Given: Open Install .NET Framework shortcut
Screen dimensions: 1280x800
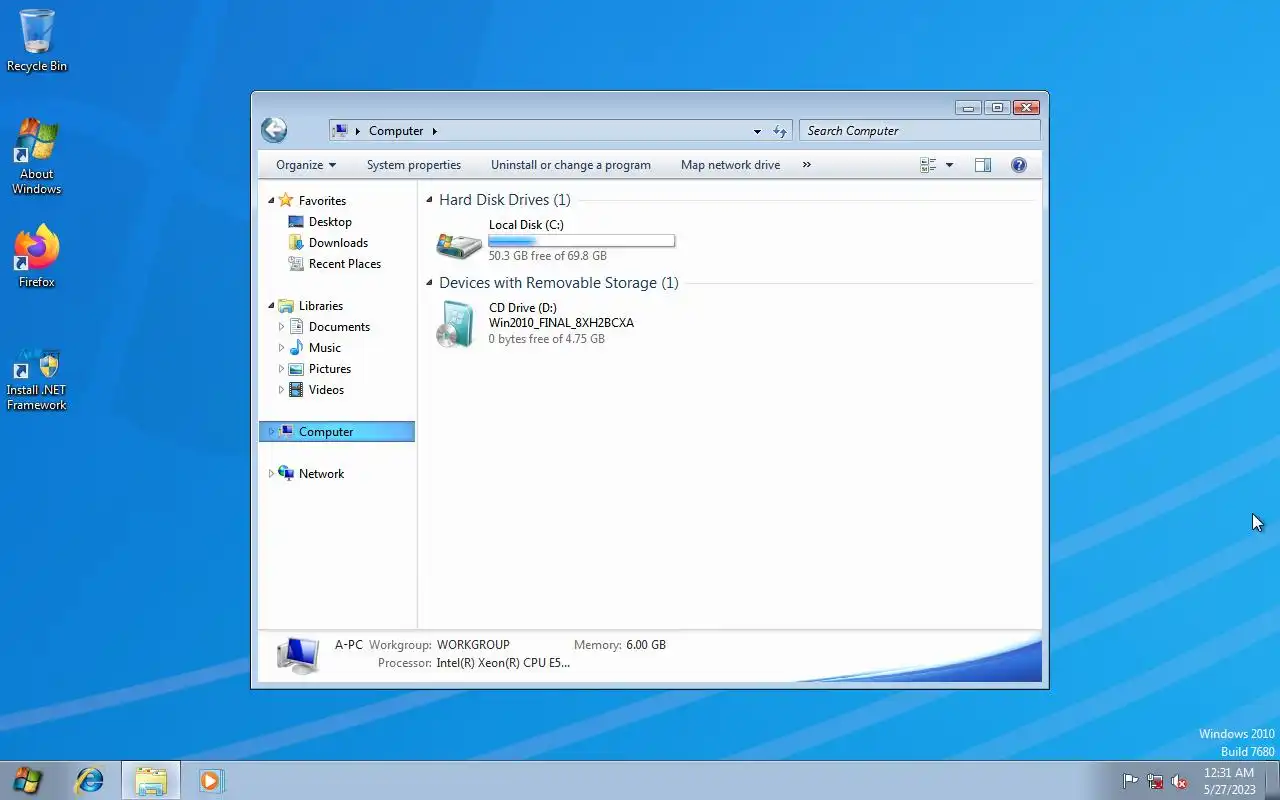Looking at the screenshot, I should (37, 380).
